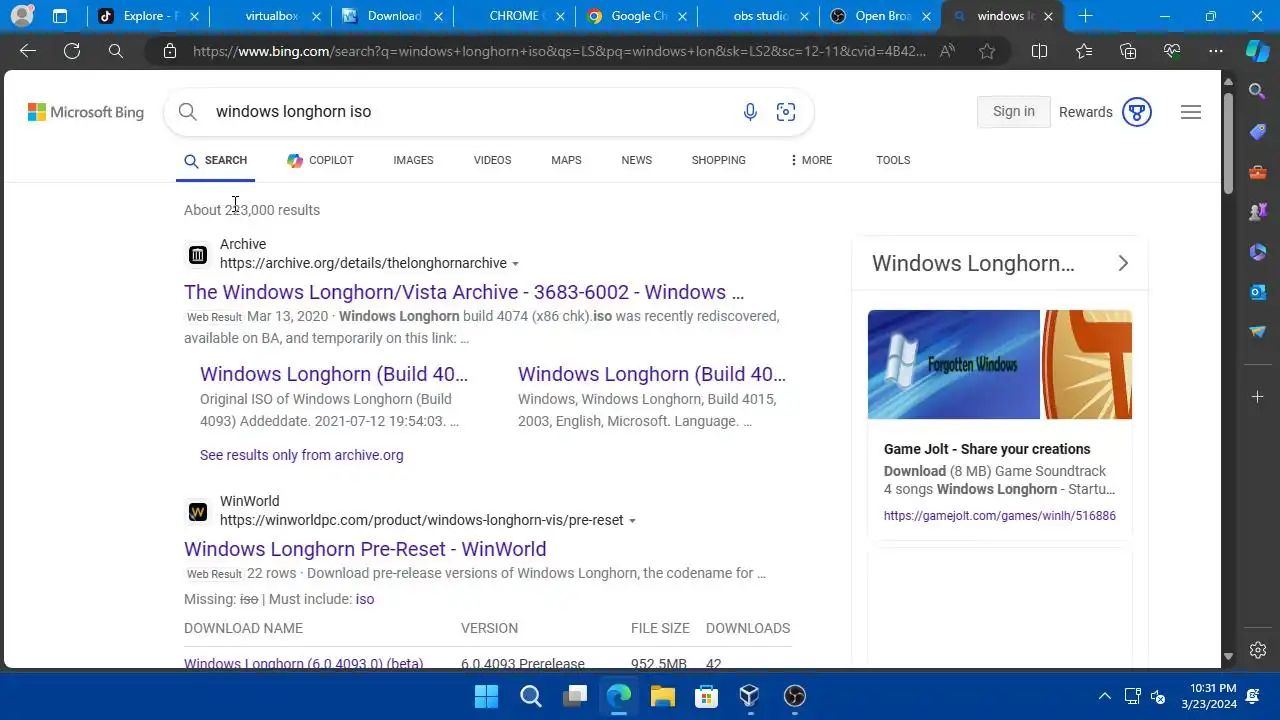Select the COPILOT search tab

320,160
